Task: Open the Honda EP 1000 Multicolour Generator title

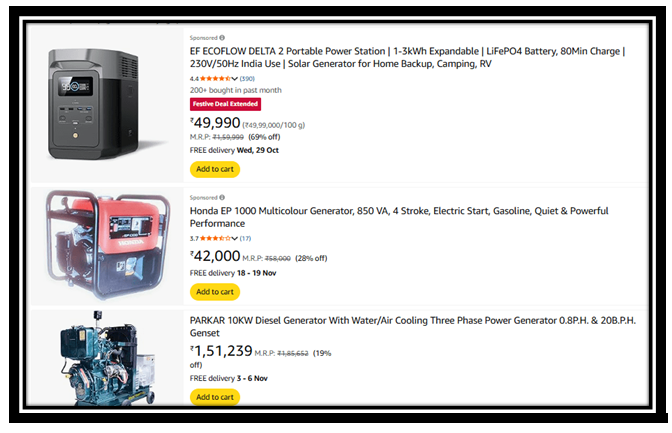Action: pyautogui.click(x=398, y=218)
